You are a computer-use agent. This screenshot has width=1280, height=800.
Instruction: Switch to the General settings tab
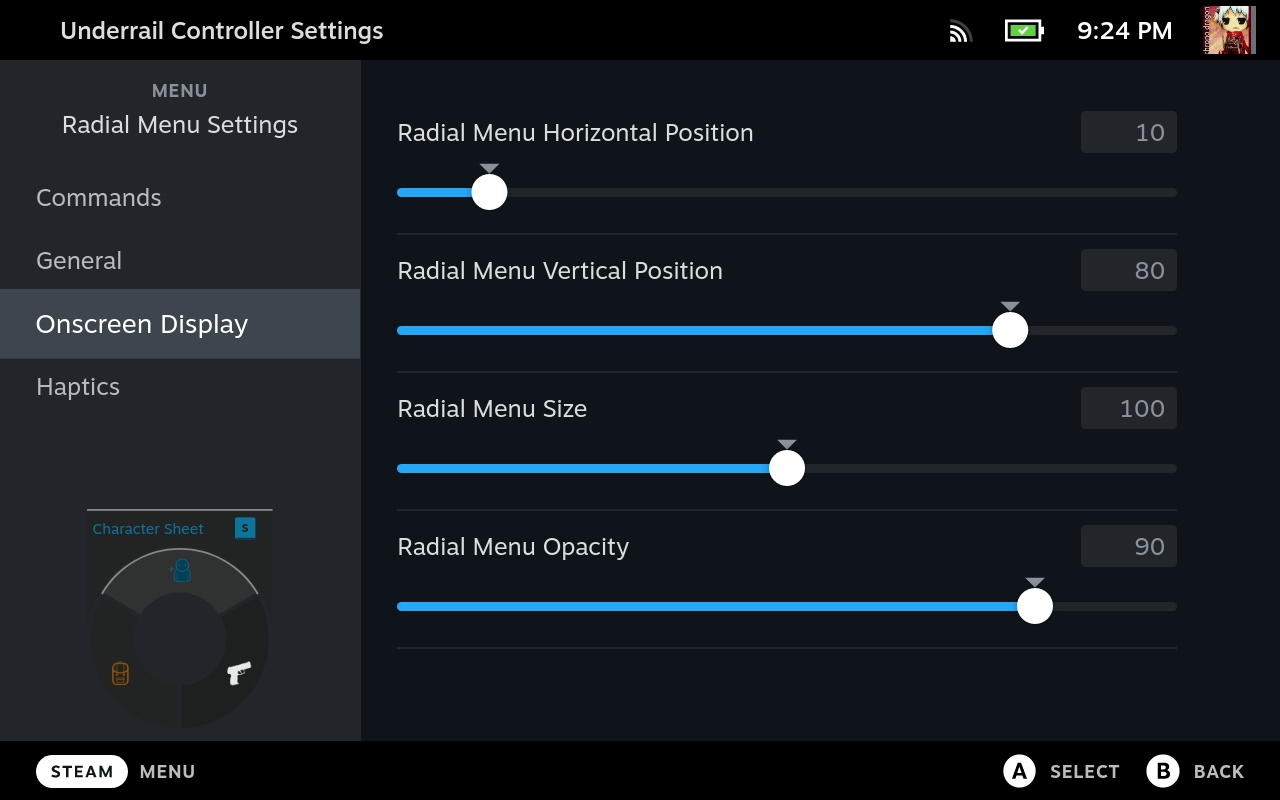(x=79, y=261)
